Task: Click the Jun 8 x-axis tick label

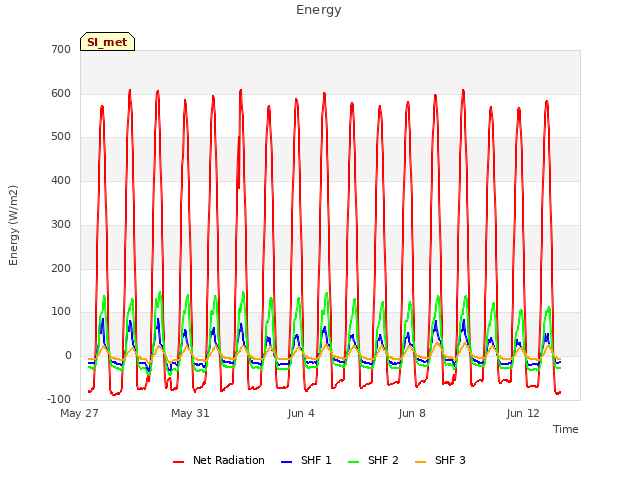Action: coord(412,413)
